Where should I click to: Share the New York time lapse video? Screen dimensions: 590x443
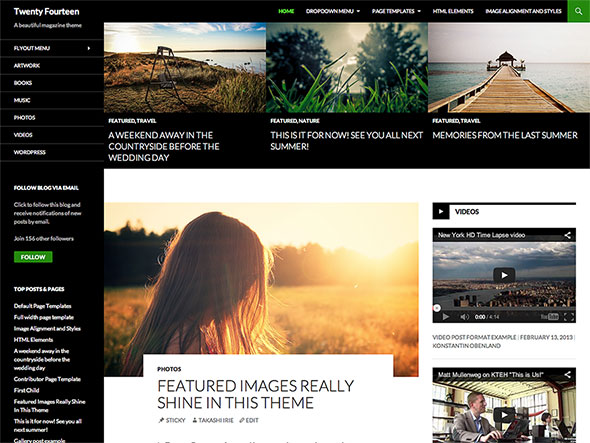click(x=567, y=236)
